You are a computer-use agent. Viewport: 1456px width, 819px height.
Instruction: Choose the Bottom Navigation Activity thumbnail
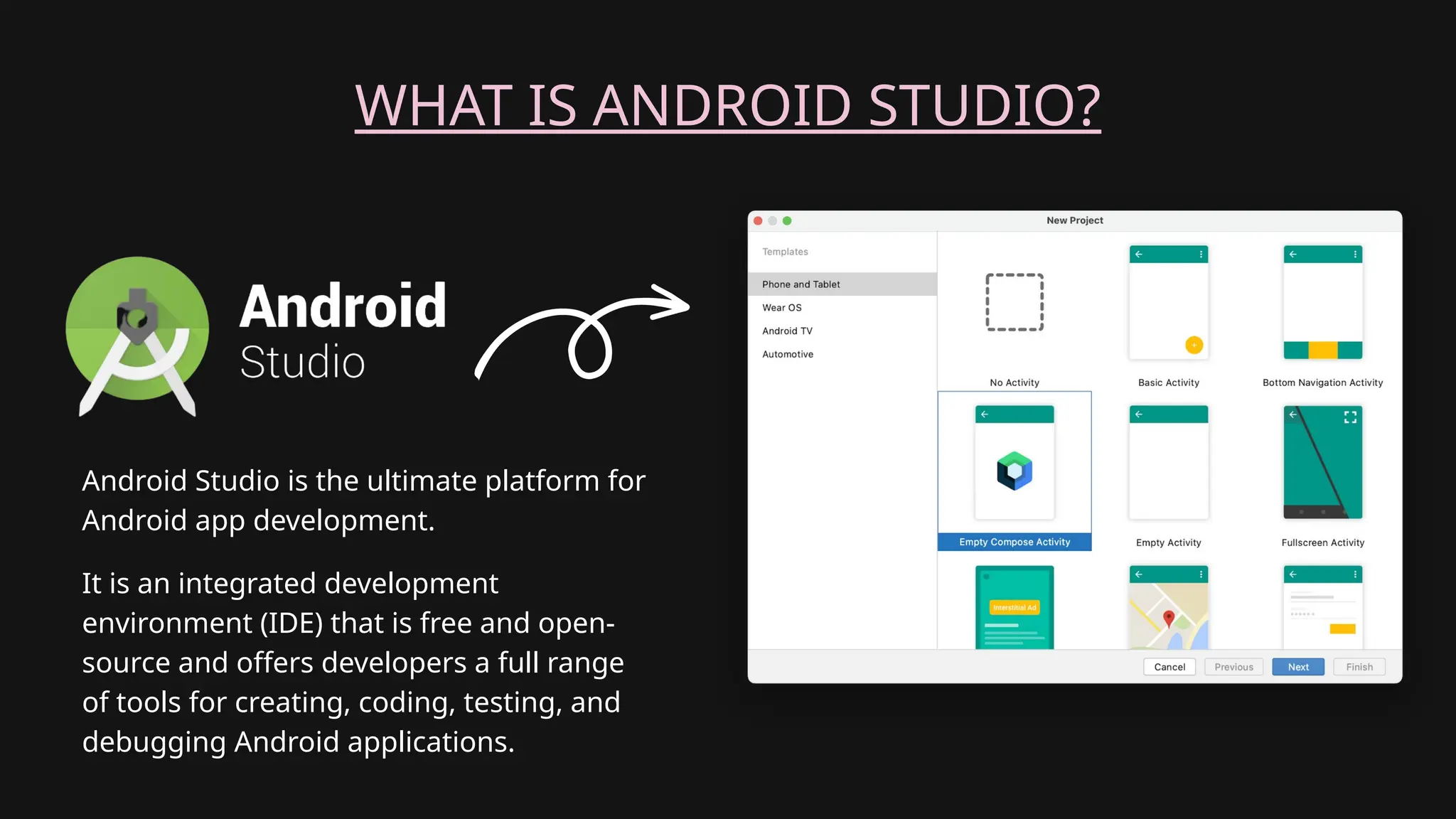point(1323,302)
